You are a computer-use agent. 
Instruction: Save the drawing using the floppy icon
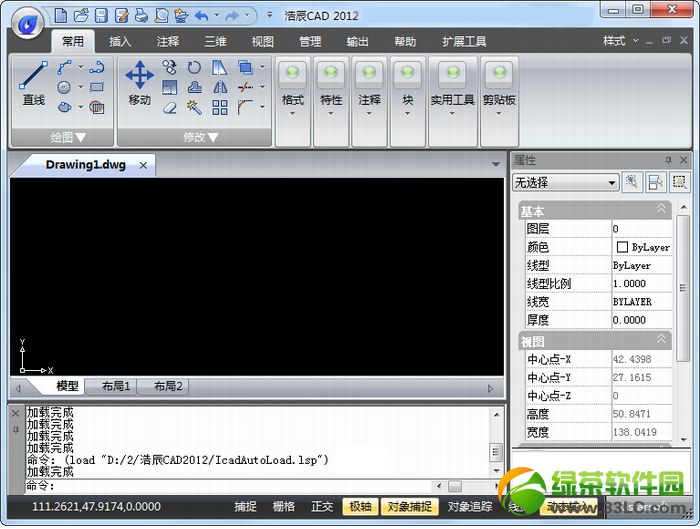pyautogui.click(x=101, y=16)
